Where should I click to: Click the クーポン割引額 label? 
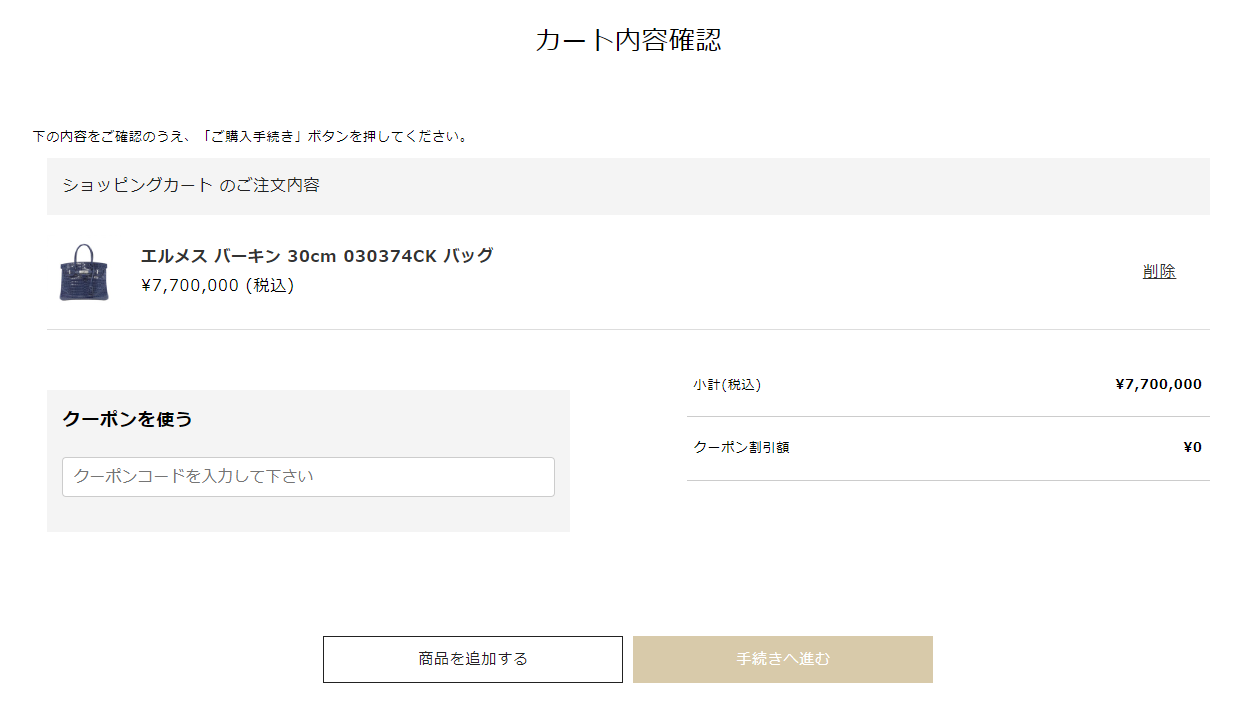(741, 447)
